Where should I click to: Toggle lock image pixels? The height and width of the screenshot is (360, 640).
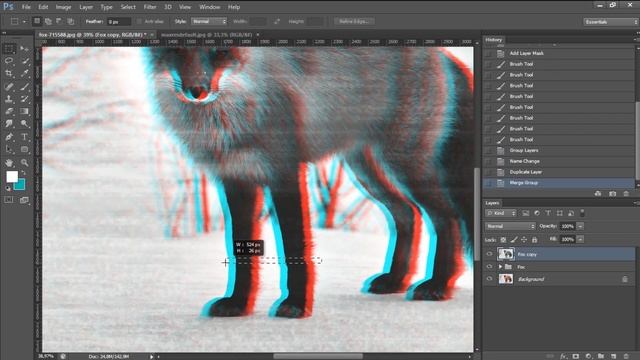tap(514, 240)
